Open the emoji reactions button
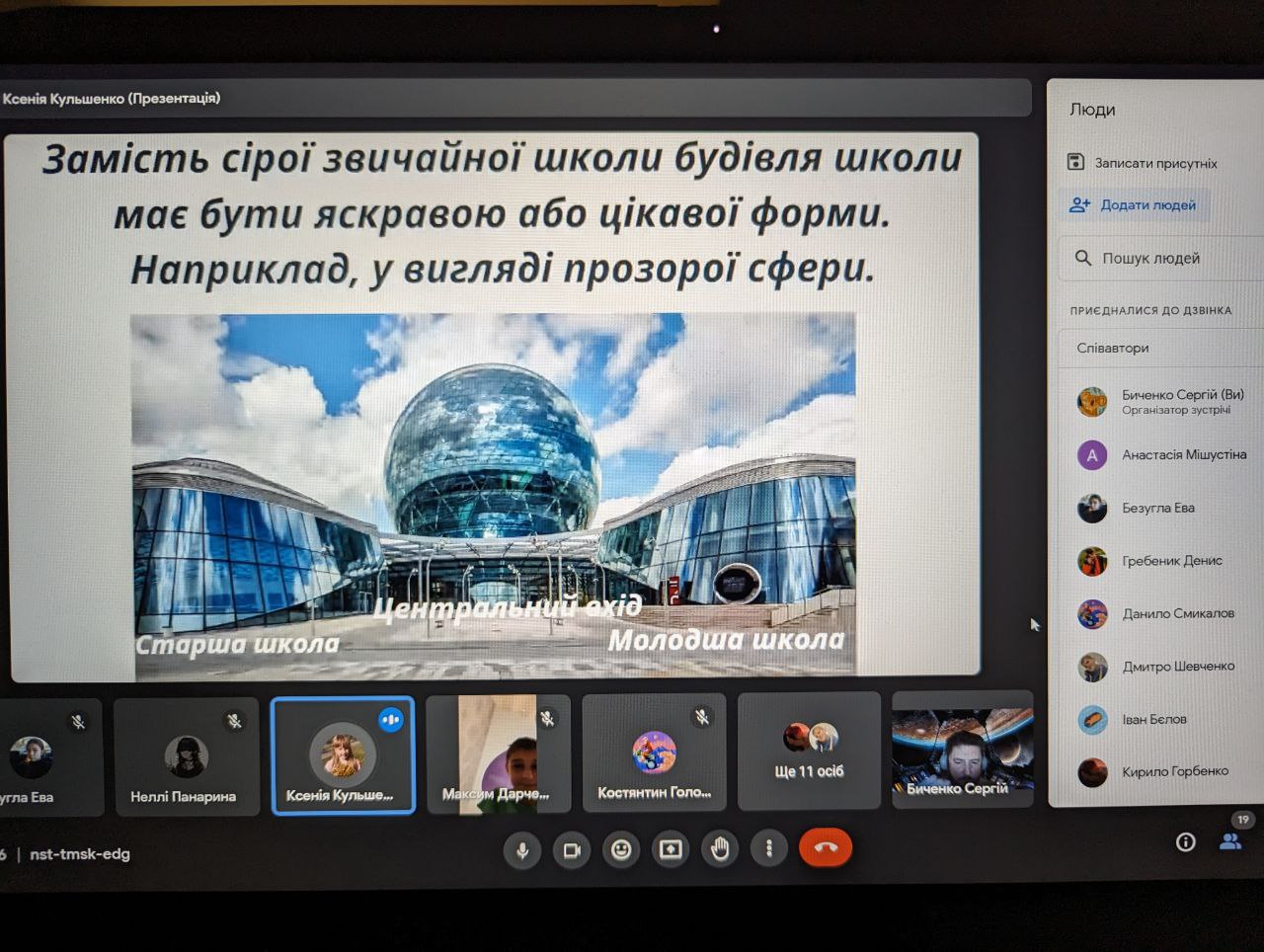The width and height of the screenshot is (1264, 952). coord(621,849)
